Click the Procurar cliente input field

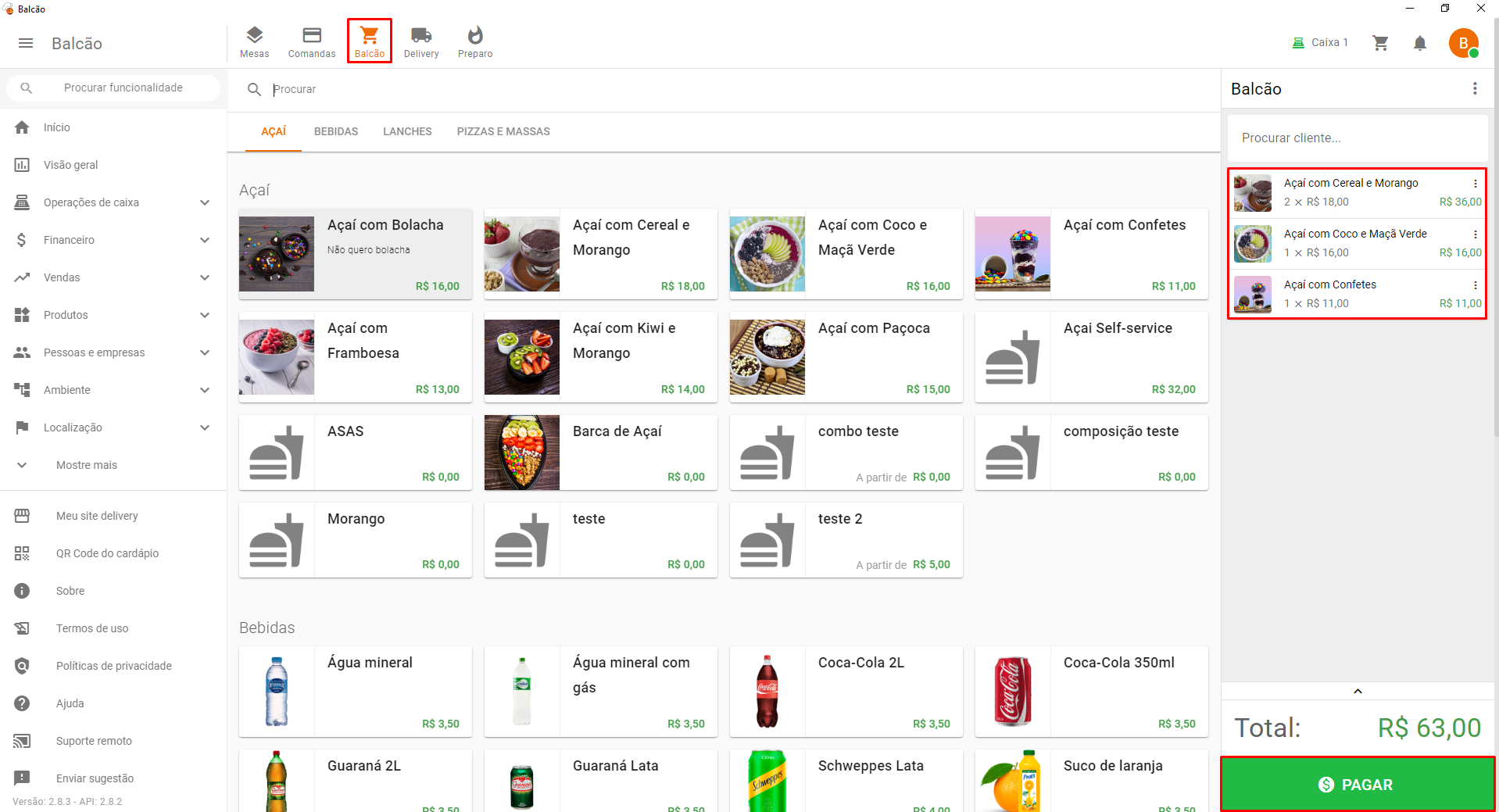1357,138
